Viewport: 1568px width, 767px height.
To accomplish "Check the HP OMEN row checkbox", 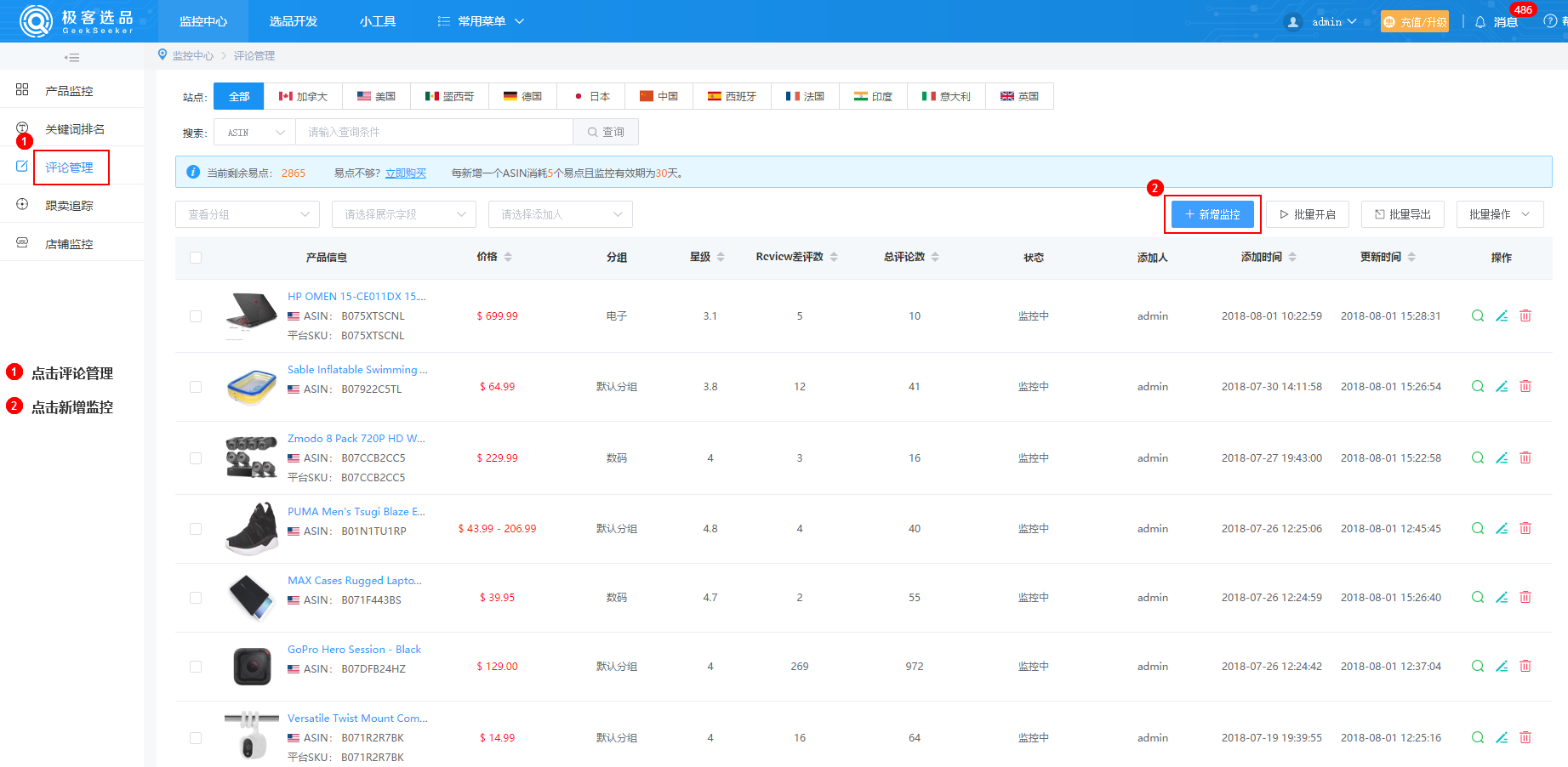I will pyautogui.click(x=196, y=316).
